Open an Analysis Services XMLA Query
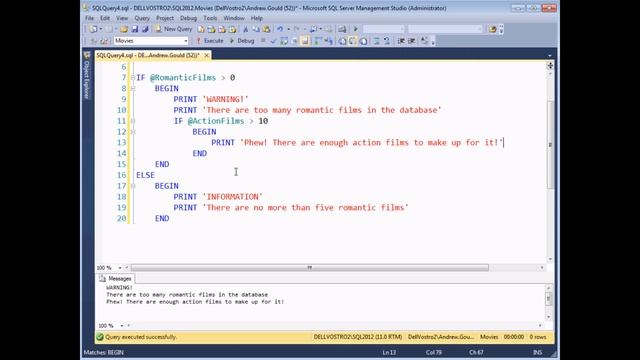This screenshot has width=640, height=360. click(233, 29)
